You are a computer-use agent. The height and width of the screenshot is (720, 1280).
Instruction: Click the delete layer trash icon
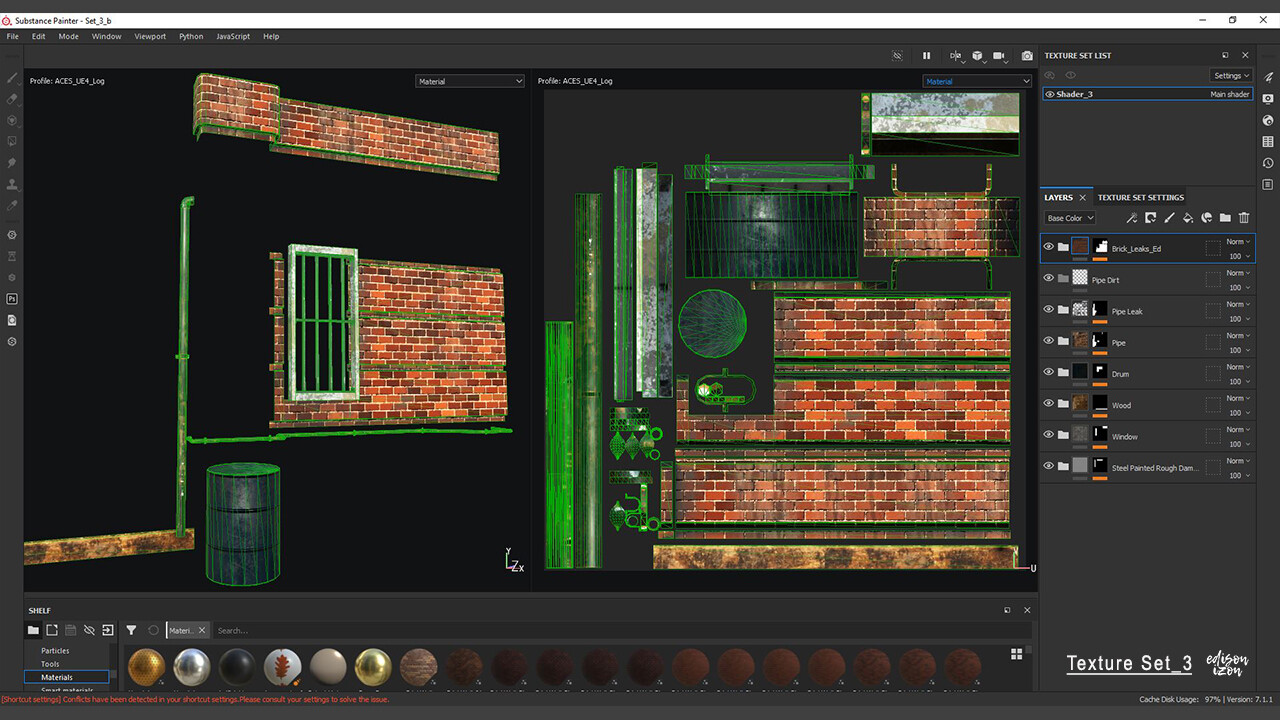(1244, 218)
